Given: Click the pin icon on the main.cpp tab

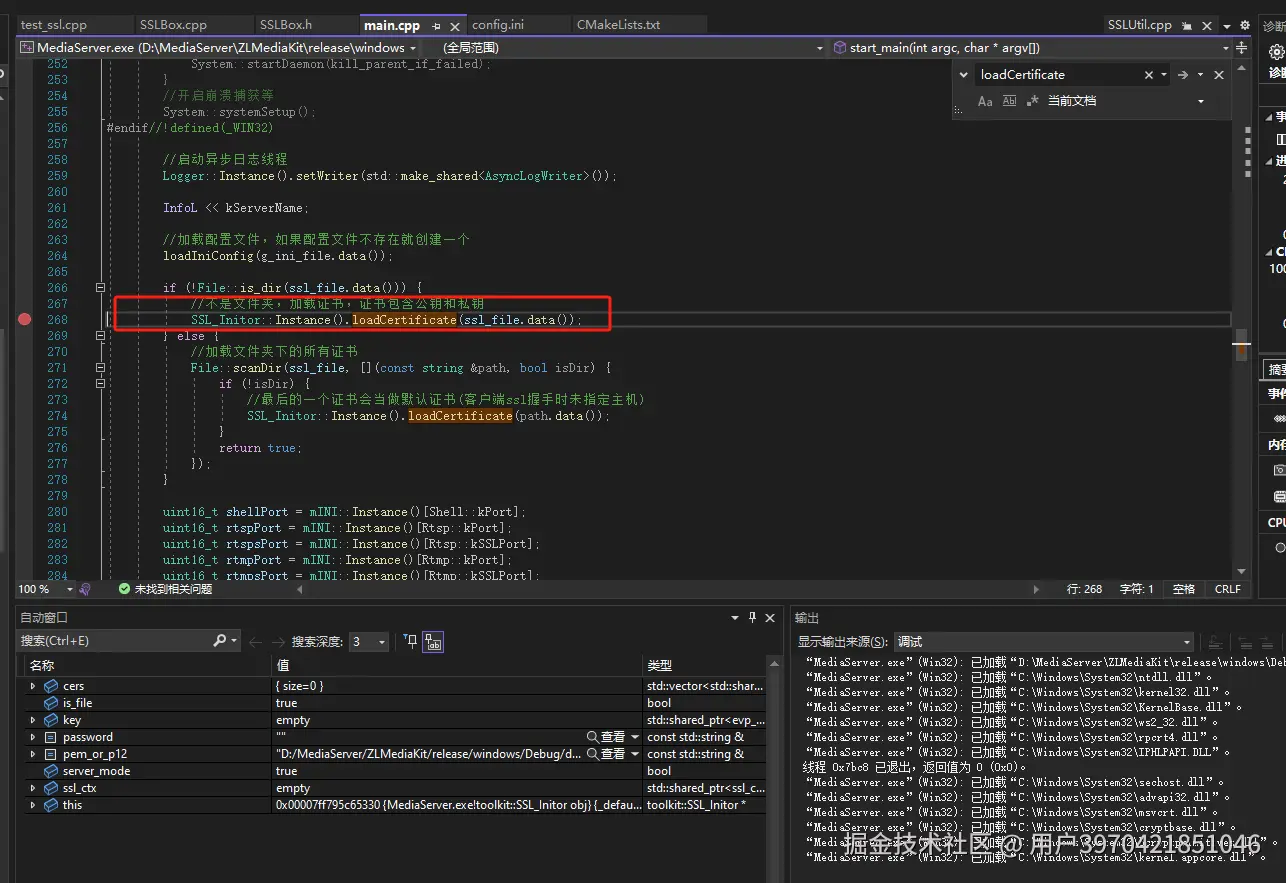Looking at the screenshot, I should point(436,26).
